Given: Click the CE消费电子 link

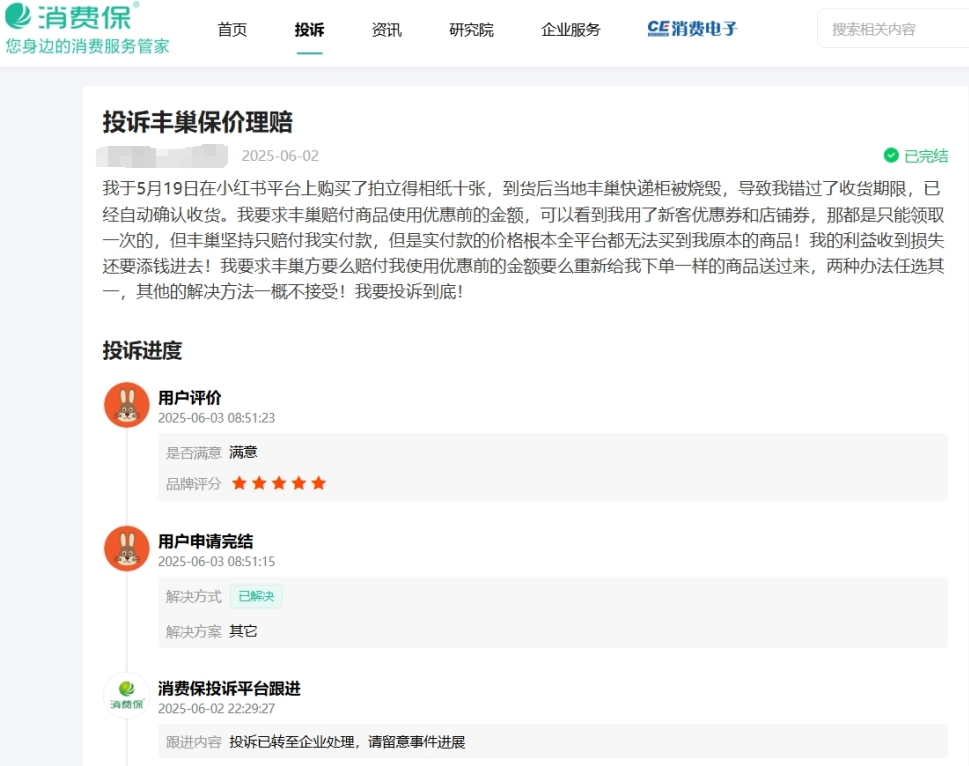Looking at the screenshot, I should point(692,28).
